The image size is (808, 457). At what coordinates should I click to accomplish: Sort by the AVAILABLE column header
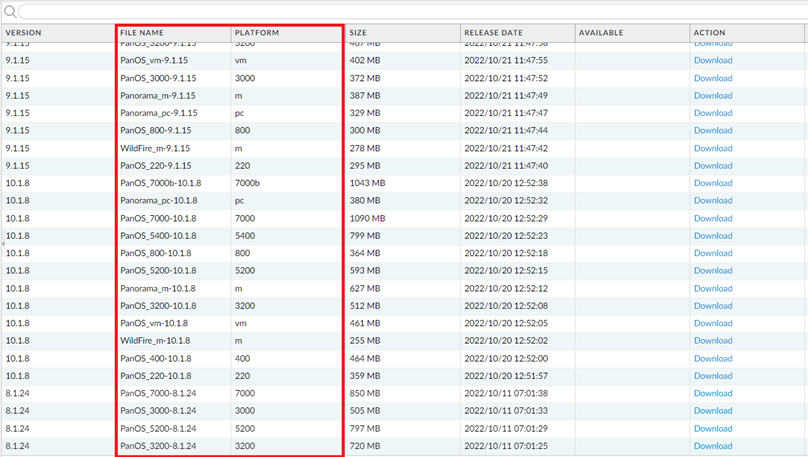[x=632, y=32]
